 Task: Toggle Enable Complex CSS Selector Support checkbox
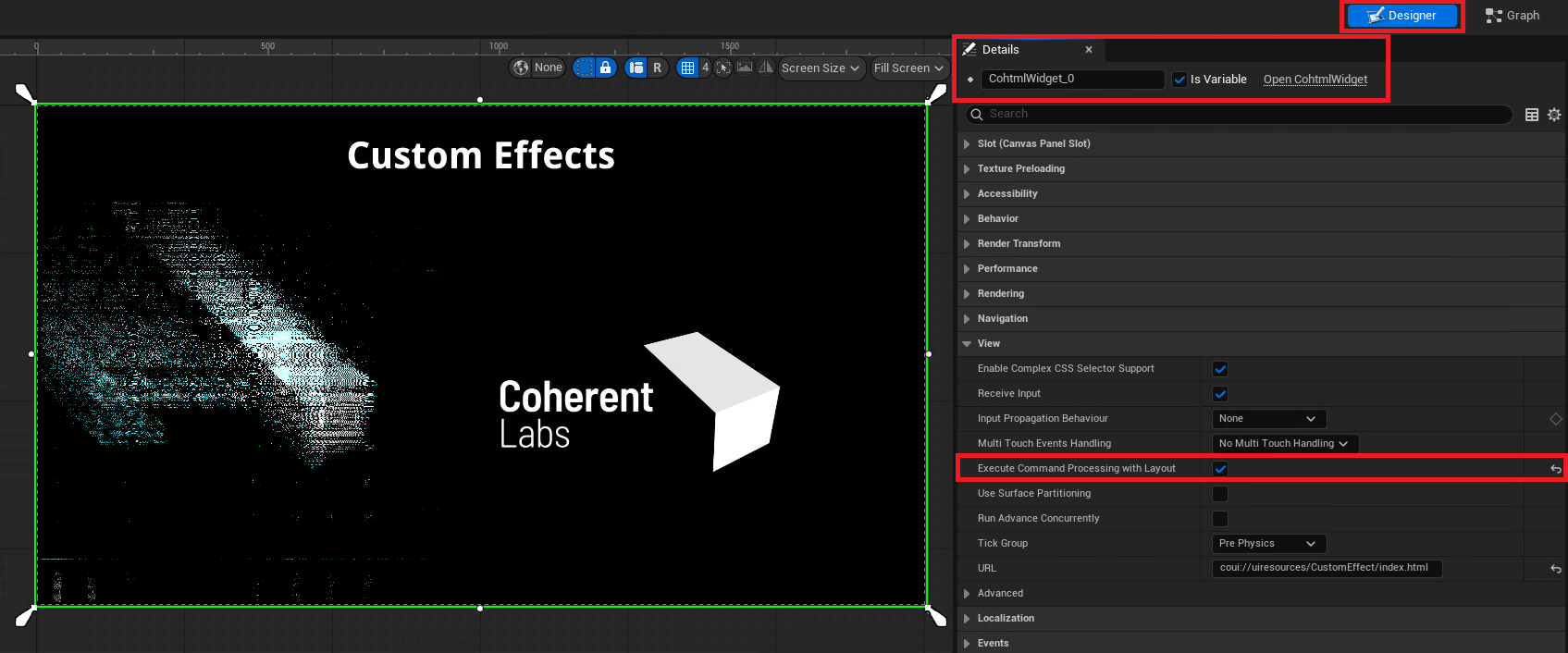pyautogui.click(x=1220, y=369)
